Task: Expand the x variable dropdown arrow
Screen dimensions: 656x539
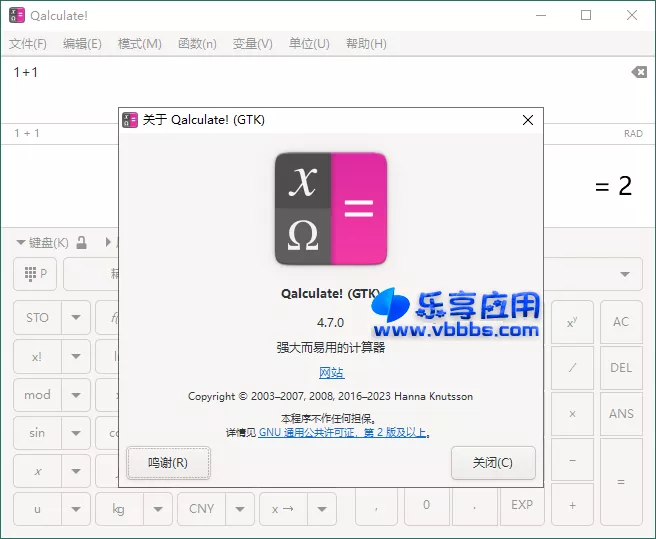Action: point(76,471)
